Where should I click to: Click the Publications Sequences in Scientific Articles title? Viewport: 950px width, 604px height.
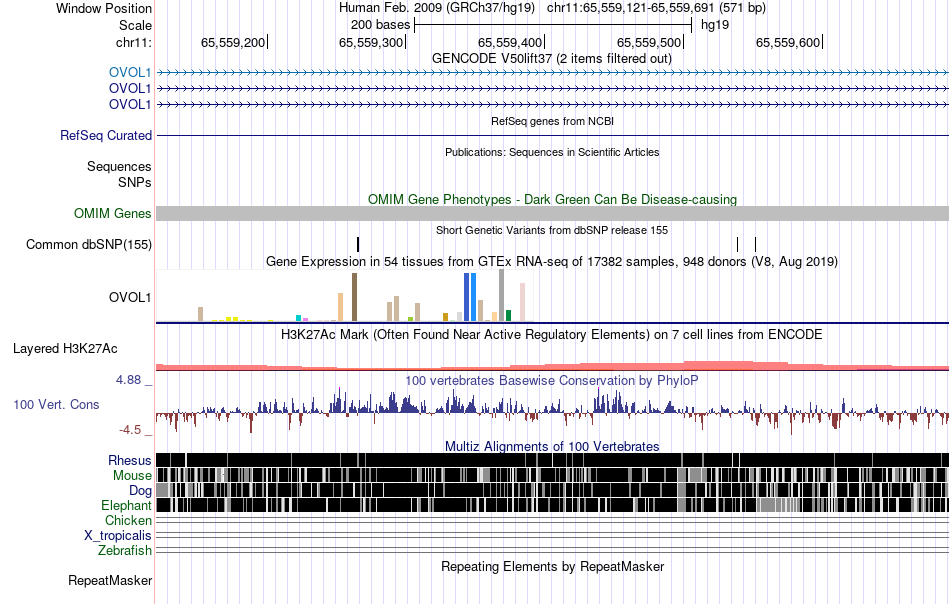552,152
